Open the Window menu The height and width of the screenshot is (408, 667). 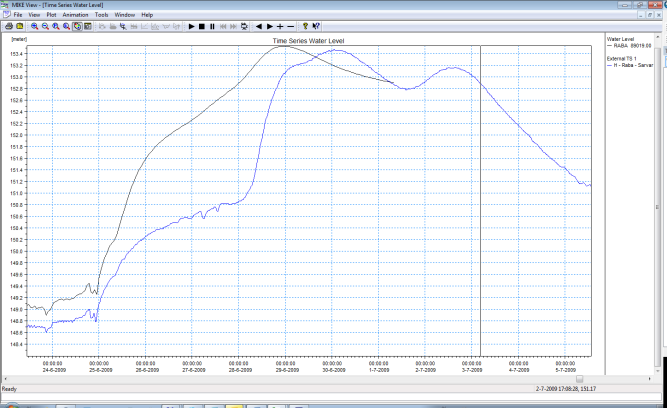click(125, 15)
